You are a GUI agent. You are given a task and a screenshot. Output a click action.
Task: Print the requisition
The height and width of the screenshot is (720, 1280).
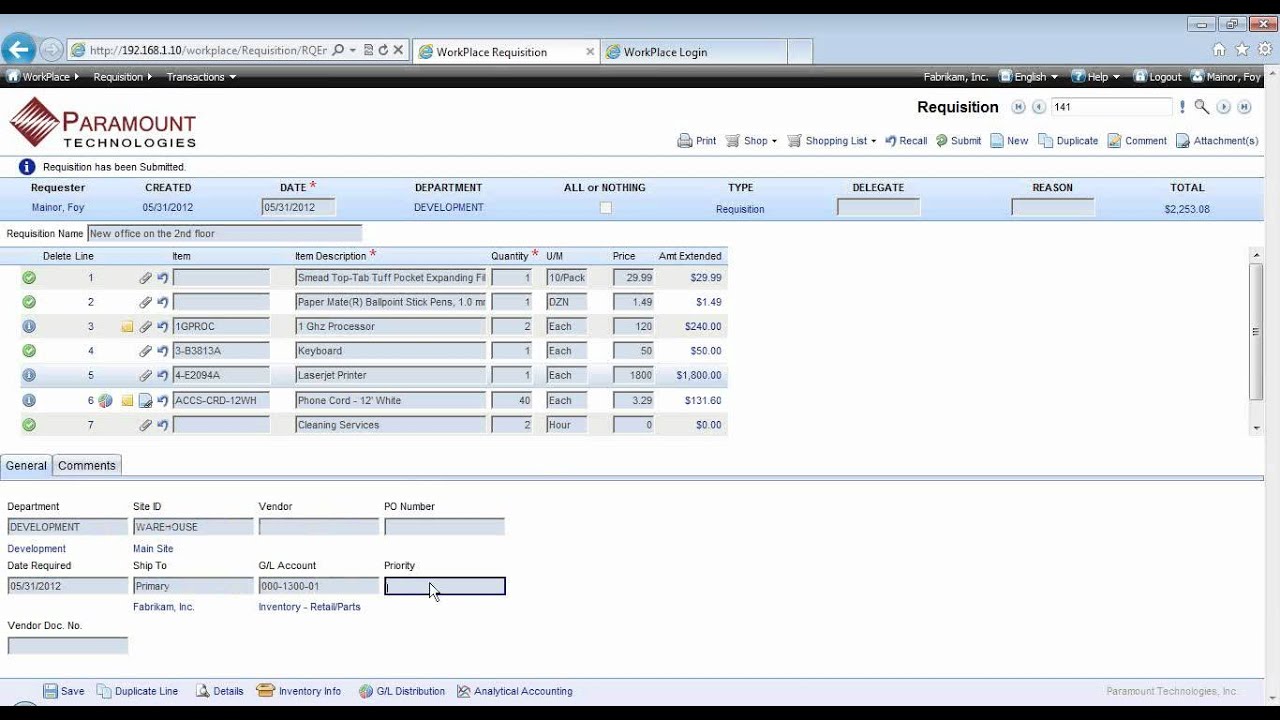pyautogui.click(x=697, y=141)
